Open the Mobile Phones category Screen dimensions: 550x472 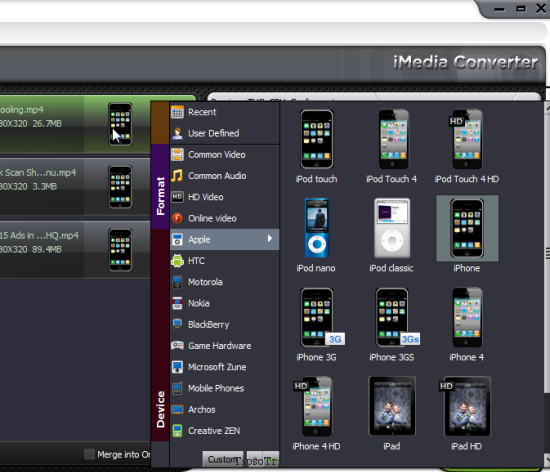pyautogui.click(x=224, y=388)
